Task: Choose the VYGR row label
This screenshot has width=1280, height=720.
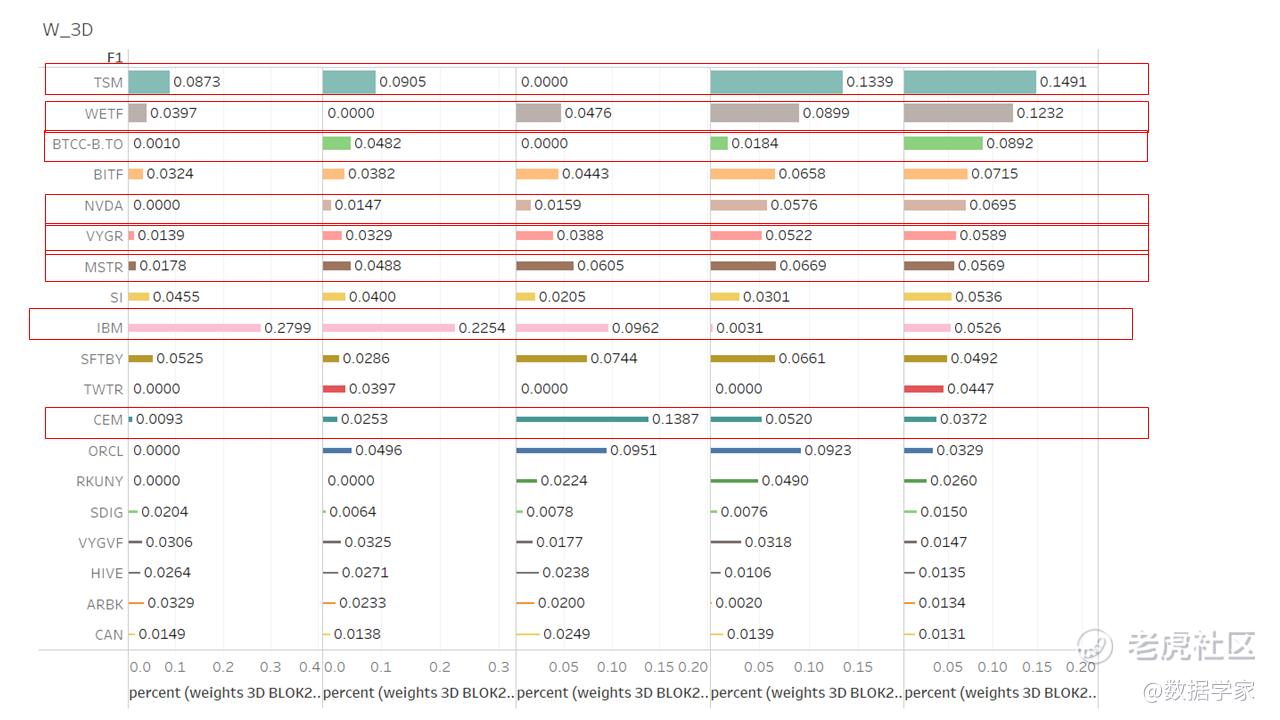Action: 104,237
